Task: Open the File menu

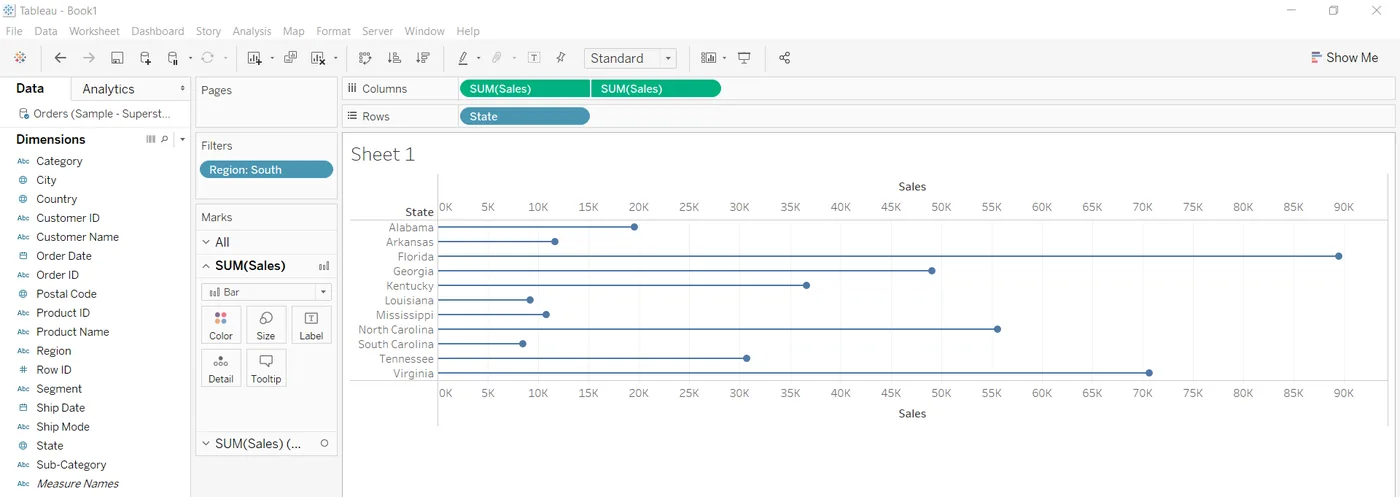Action: 14,31
